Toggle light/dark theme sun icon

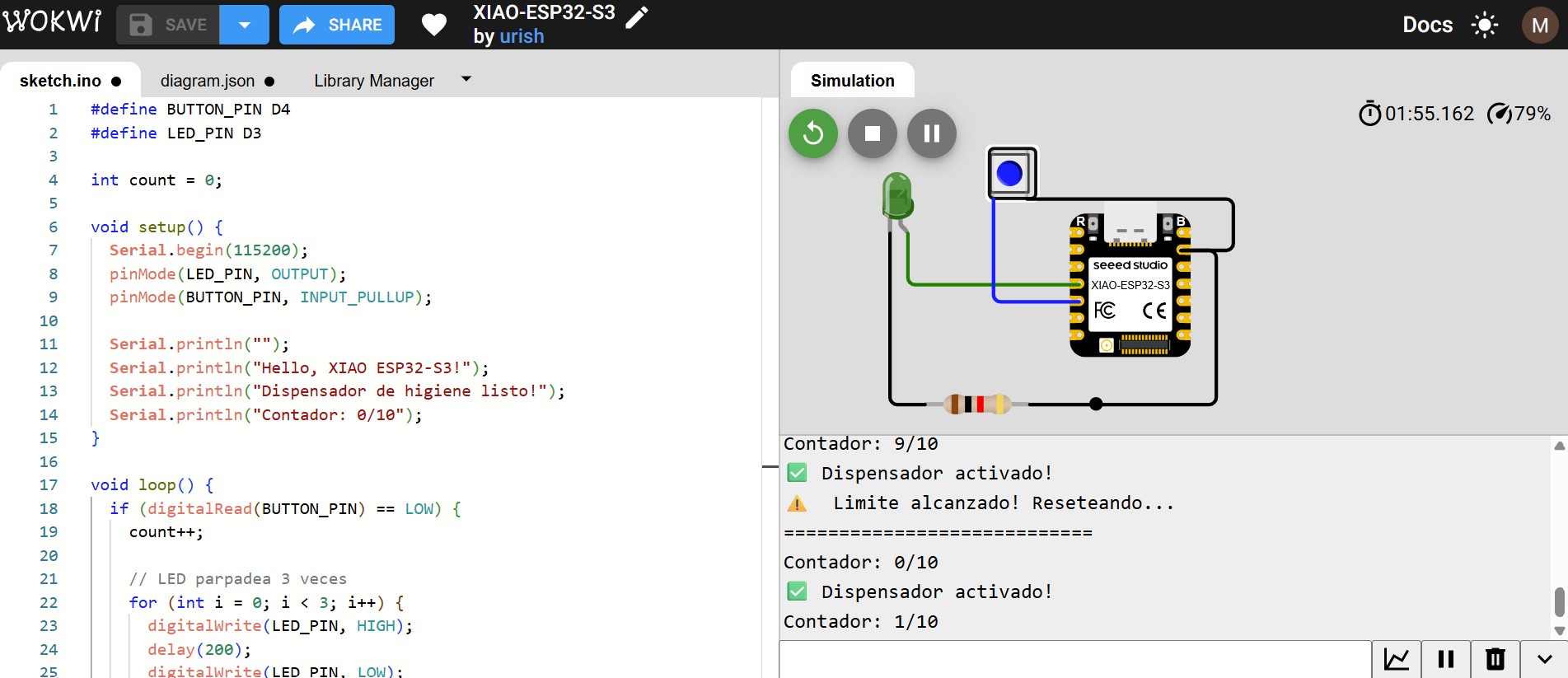click(1485, 25)
